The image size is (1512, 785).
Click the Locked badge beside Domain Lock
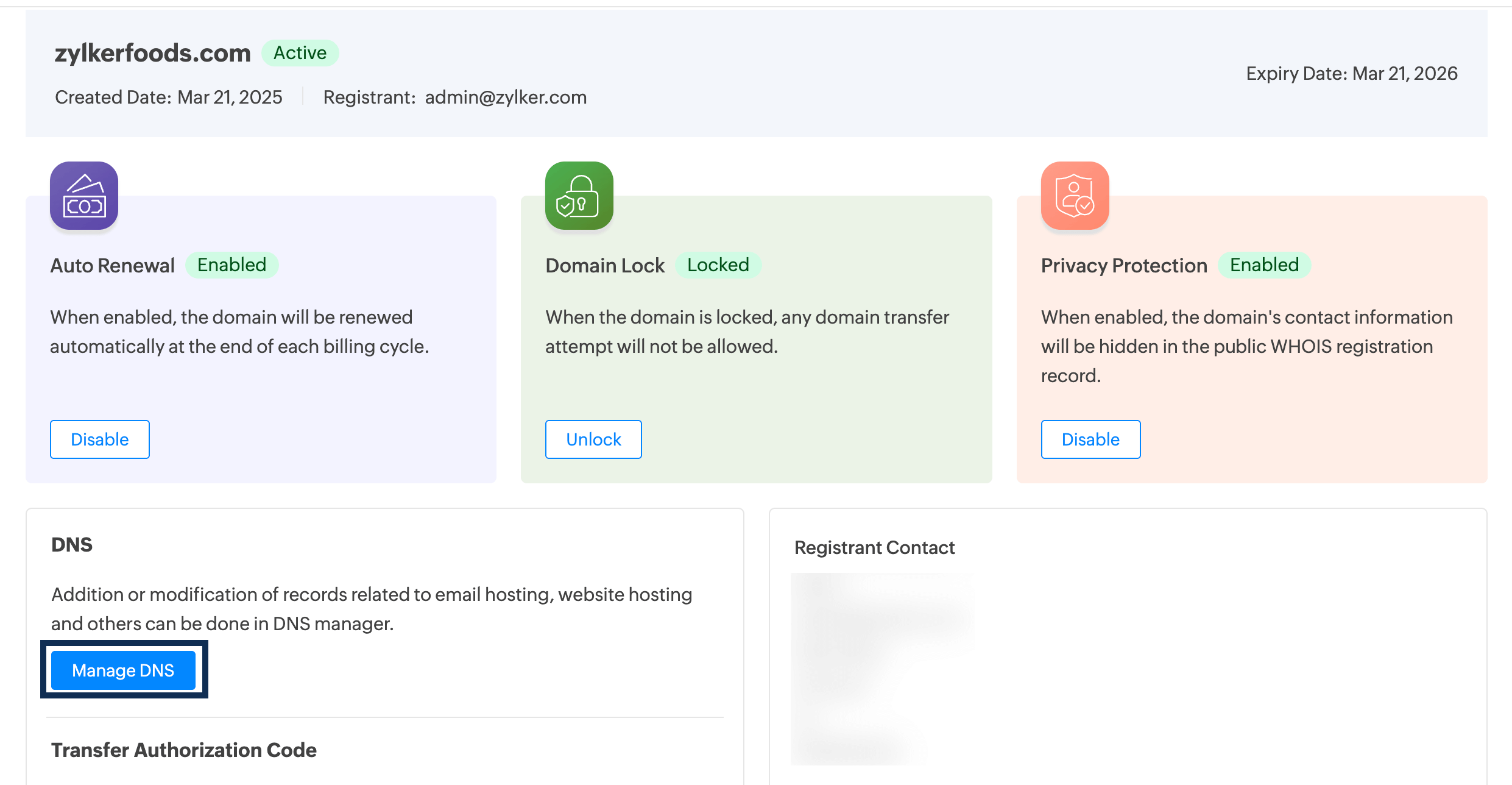click(718, 265)
